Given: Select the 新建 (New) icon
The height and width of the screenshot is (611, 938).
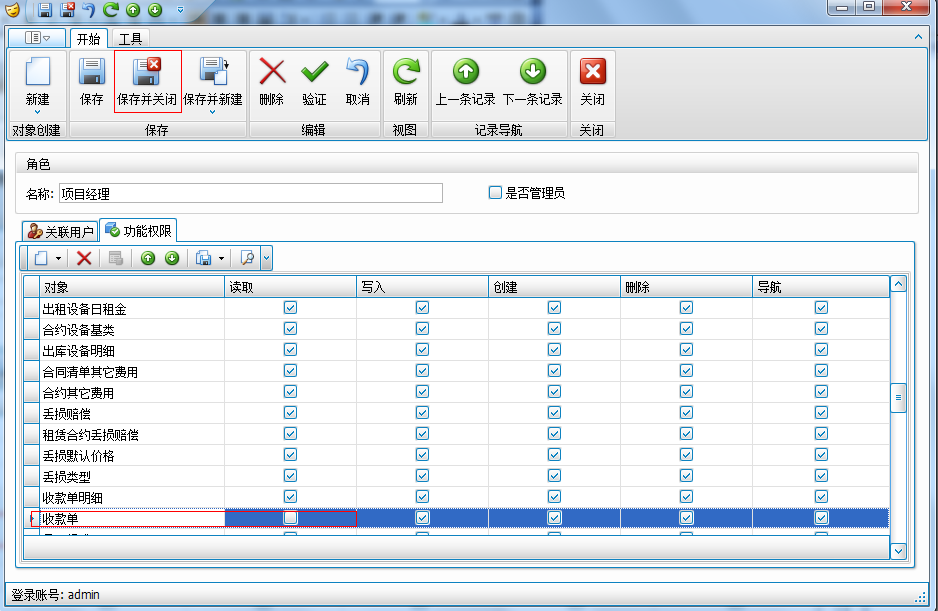Looking at the screenshot, I should click(37, 77).
